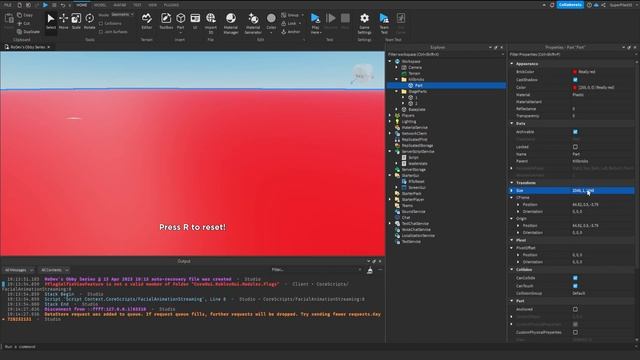
Task: Click the Play Here button
Action: 315,23
